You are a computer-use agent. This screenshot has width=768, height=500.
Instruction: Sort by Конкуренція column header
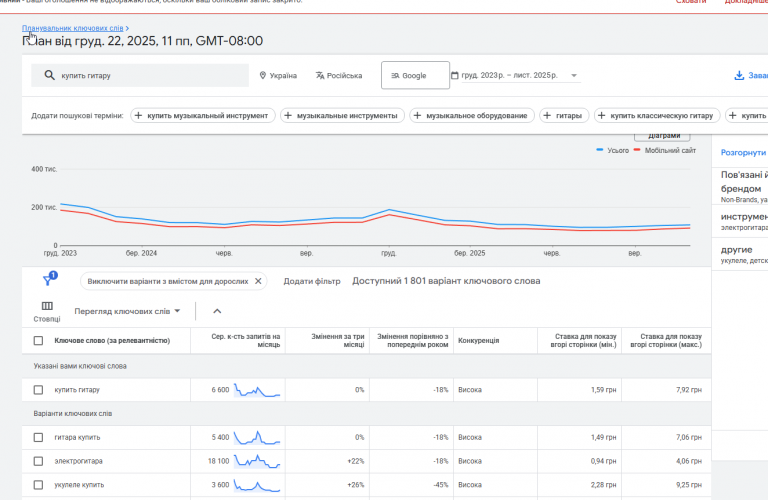pos(479,341)
